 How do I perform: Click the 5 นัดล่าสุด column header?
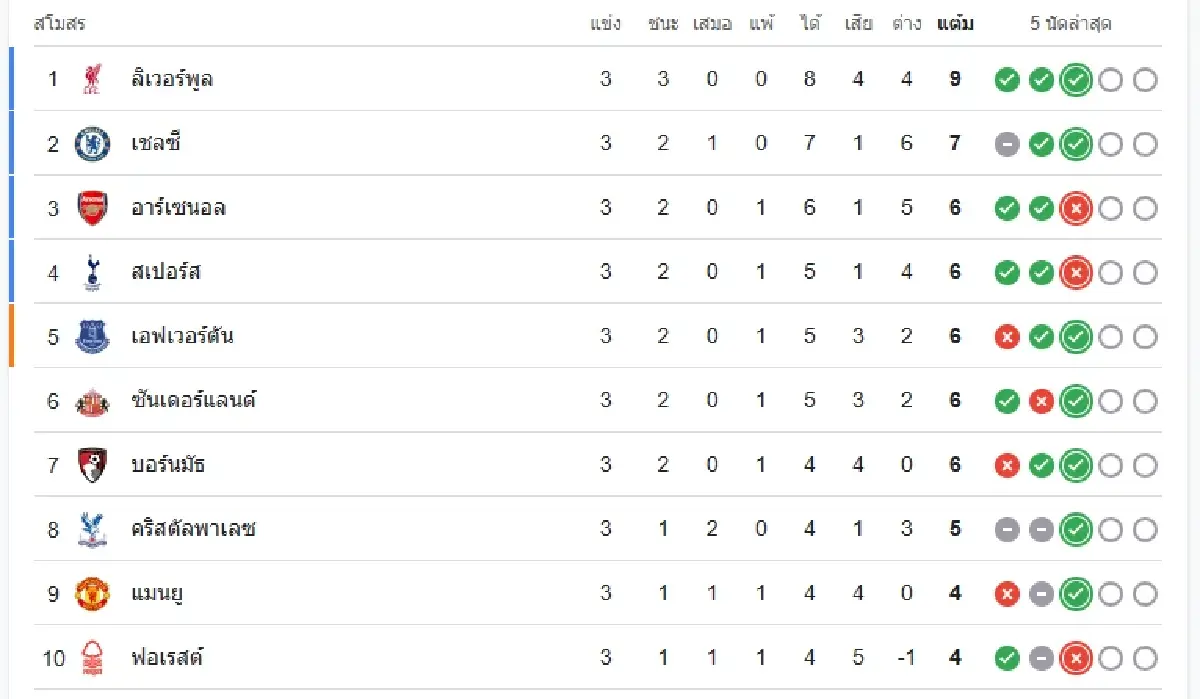pyautogui.click(x=1071, y=24)
